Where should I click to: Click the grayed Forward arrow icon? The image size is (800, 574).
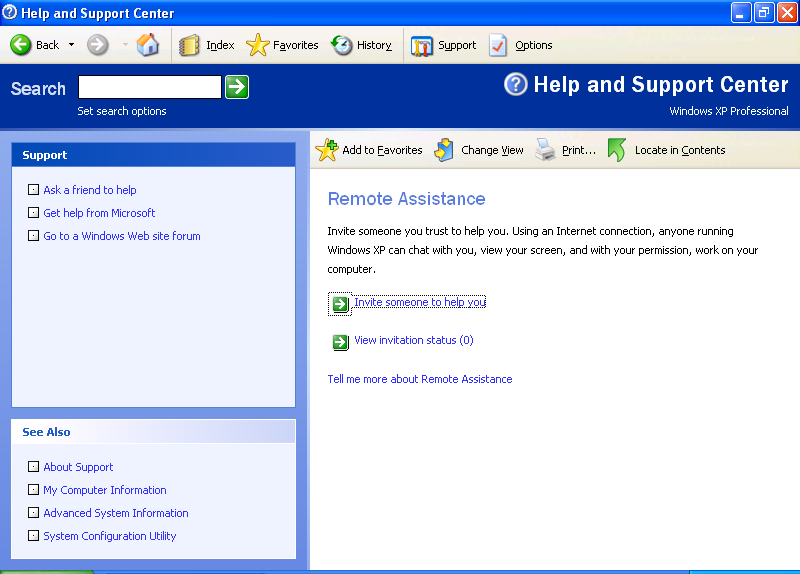(x=97, y=45)
